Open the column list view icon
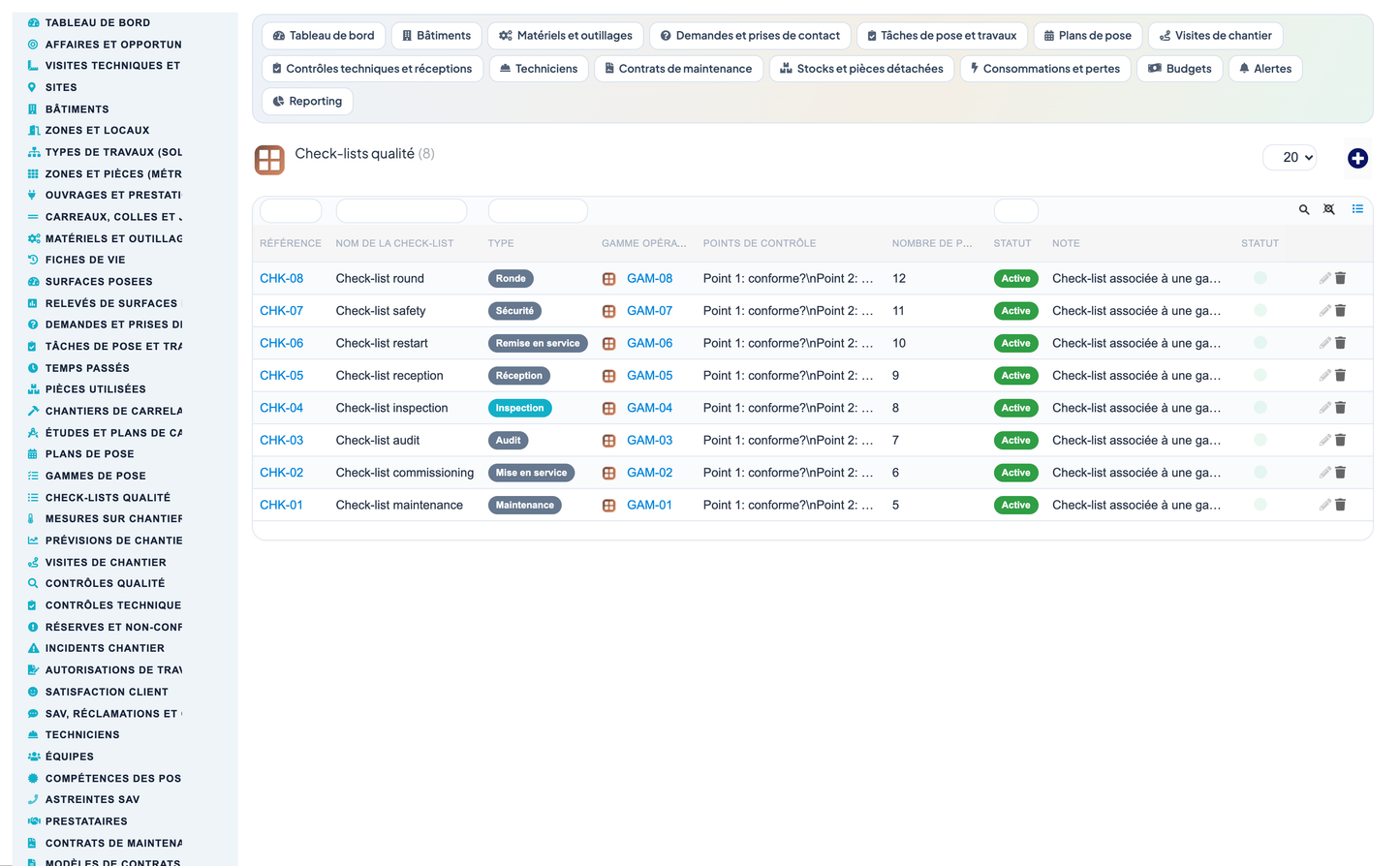The height and width of the screenshot is (866, 1400). [1357, 209]
